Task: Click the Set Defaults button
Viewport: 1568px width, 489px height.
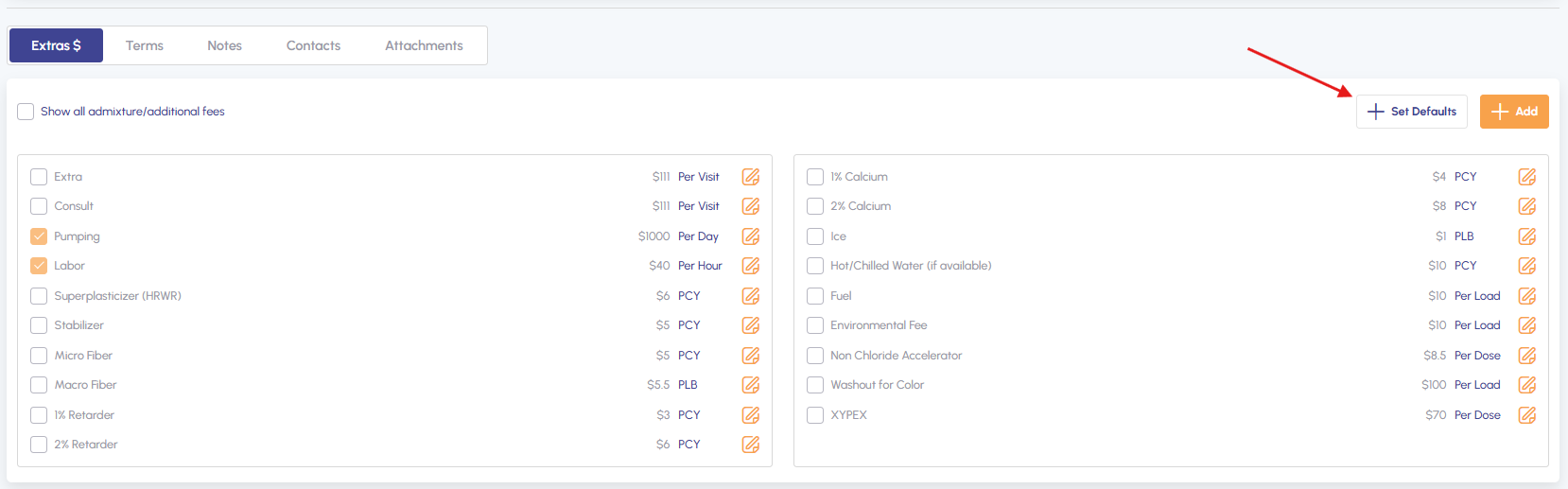Action: (x=1412, y=112)
